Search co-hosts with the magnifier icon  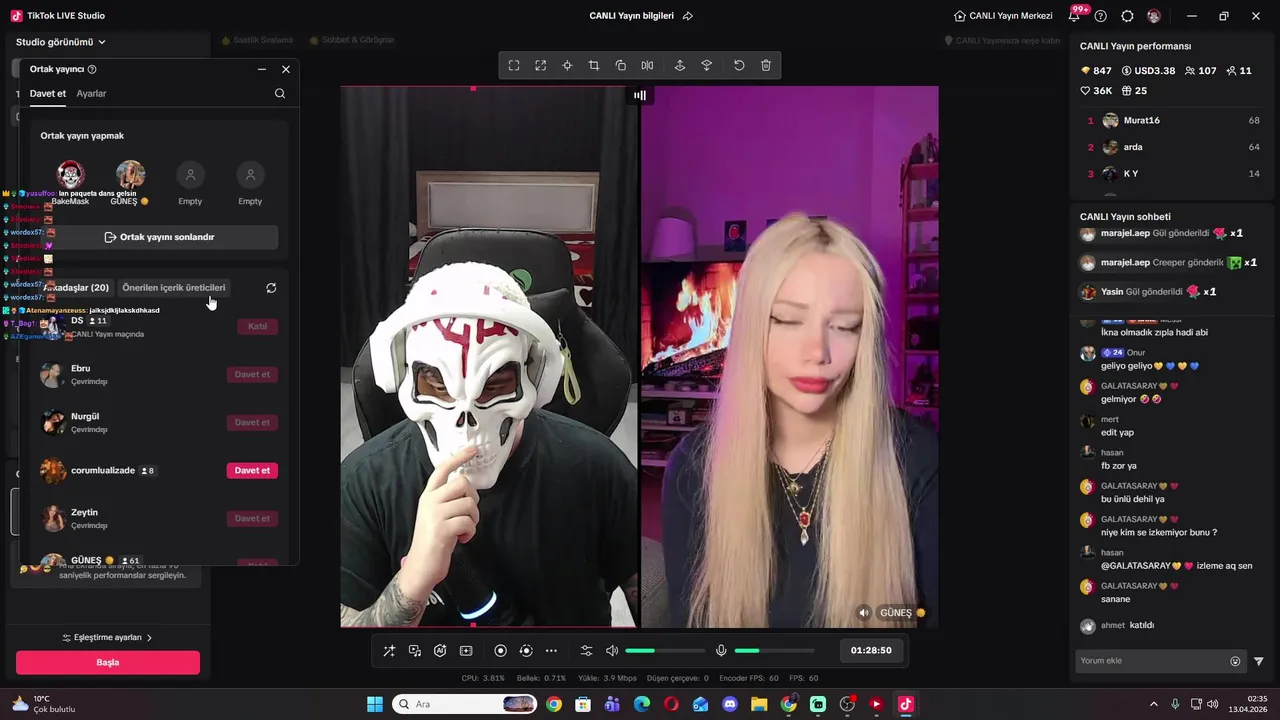click(280, 93)
